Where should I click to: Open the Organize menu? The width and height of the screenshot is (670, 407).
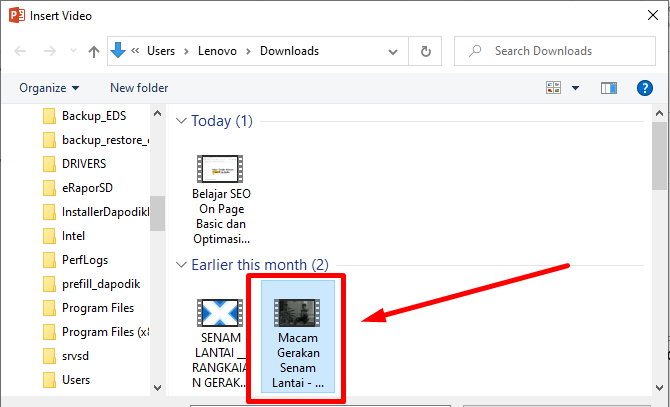coord(49,88)
